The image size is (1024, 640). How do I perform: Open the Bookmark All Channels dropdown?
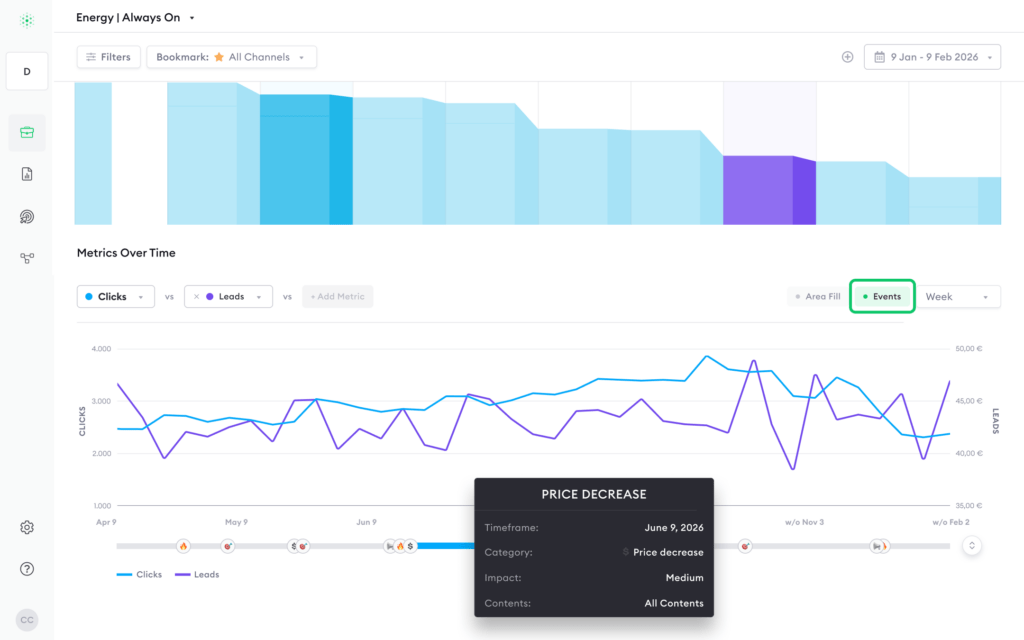click(231, 57)
